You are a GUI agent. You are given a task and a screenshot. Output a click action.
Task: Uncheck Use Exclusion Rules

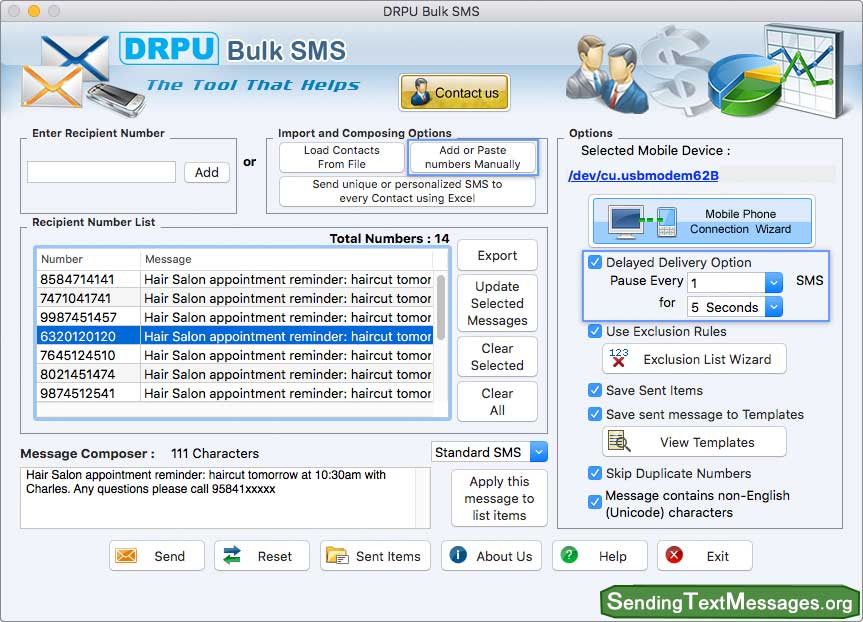(595, 331)
